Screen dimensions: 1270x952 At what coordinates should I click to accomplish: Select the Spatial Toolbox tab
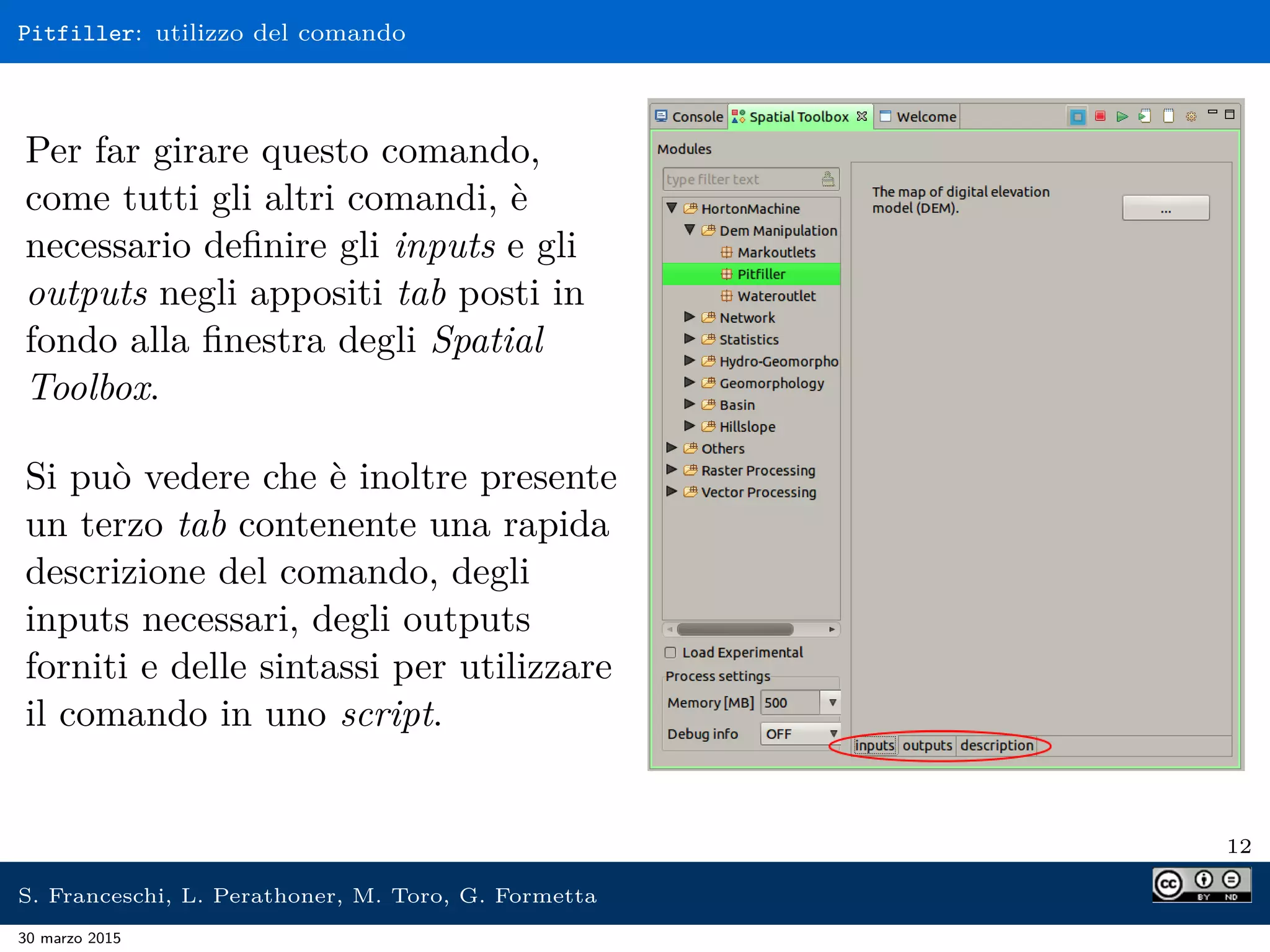pos(800,117)
